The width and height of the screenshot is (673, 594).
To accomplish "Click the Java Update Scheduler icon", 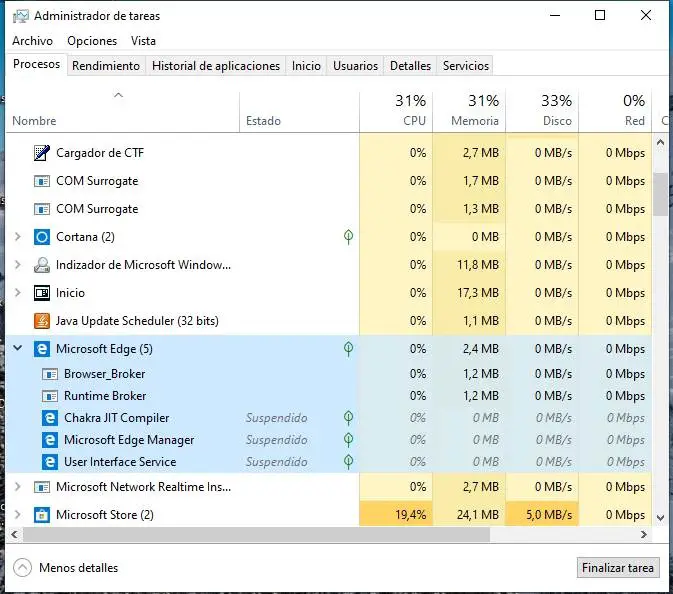I will coord(42,321).
